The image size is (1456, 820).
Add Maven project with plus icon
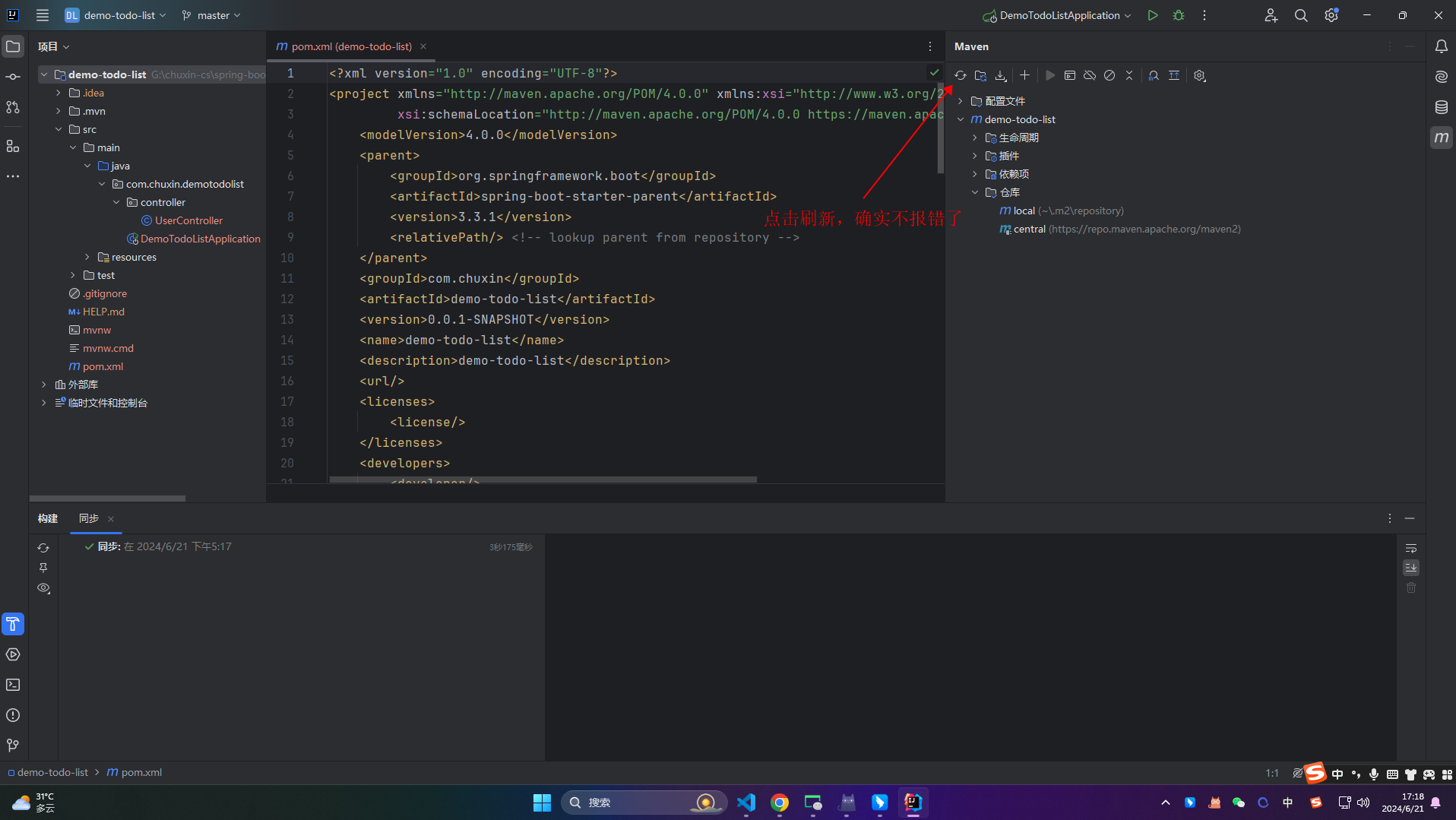pyautogui.click(x=1024, y=75)
